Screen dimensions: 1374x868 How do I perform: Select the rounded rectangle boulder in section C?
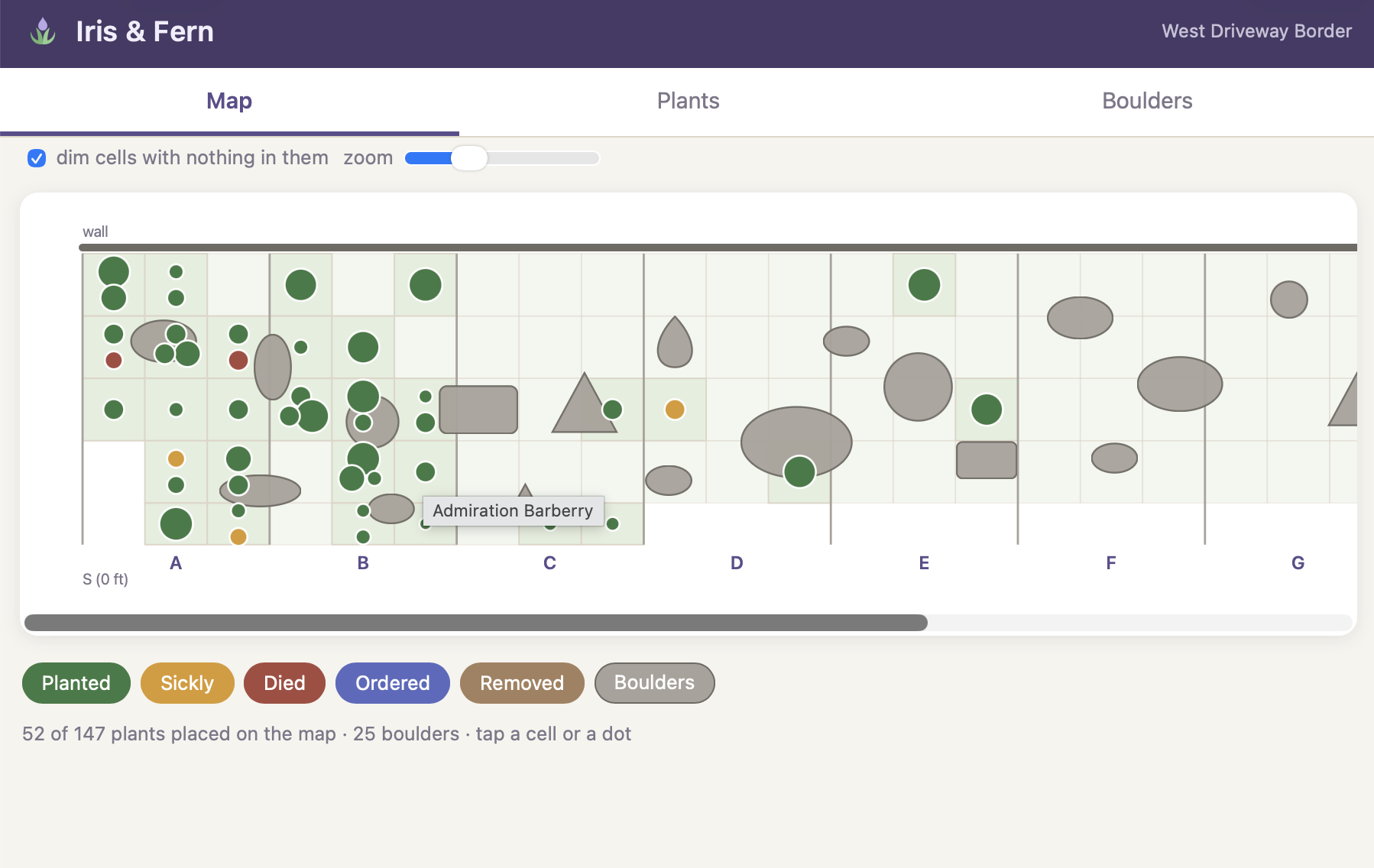[x=478, y=410]
